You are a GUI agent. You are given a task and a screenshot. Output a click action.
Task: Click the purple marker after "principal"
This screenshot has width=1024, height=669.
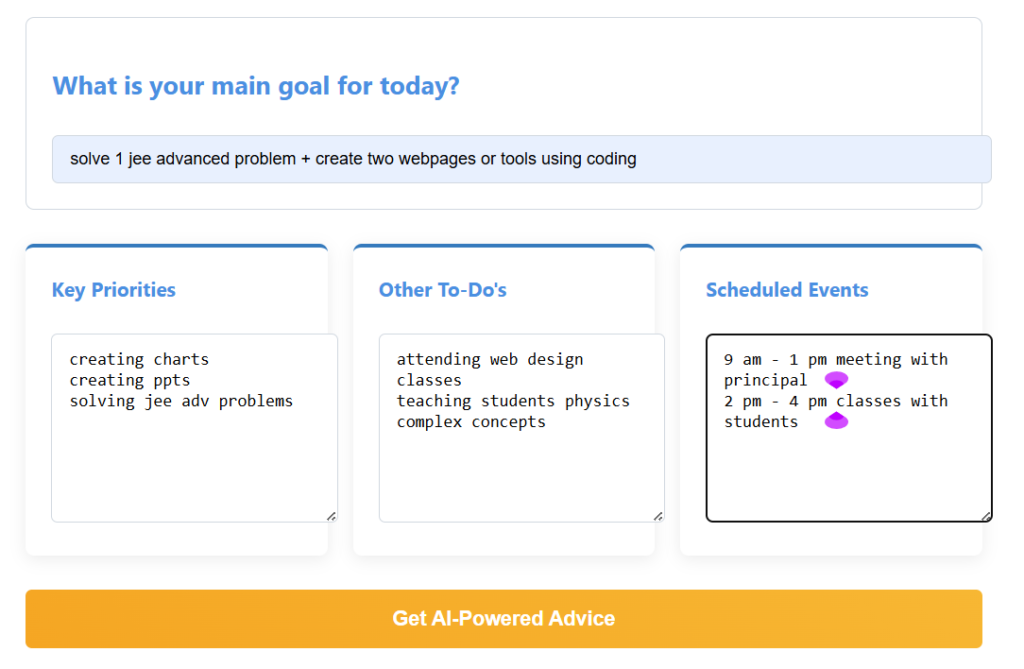coord(836,380)
